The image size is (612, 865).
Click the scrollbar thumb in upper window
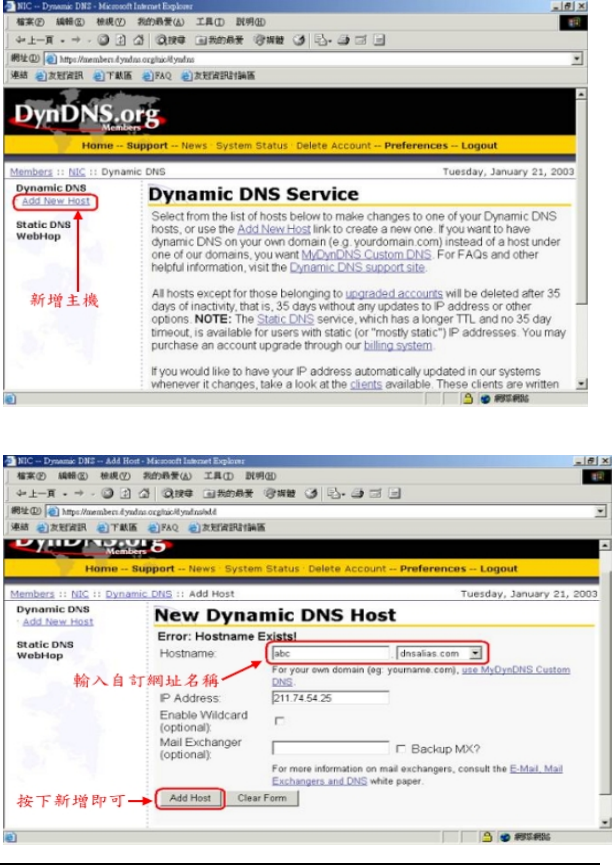pos(581,201)
